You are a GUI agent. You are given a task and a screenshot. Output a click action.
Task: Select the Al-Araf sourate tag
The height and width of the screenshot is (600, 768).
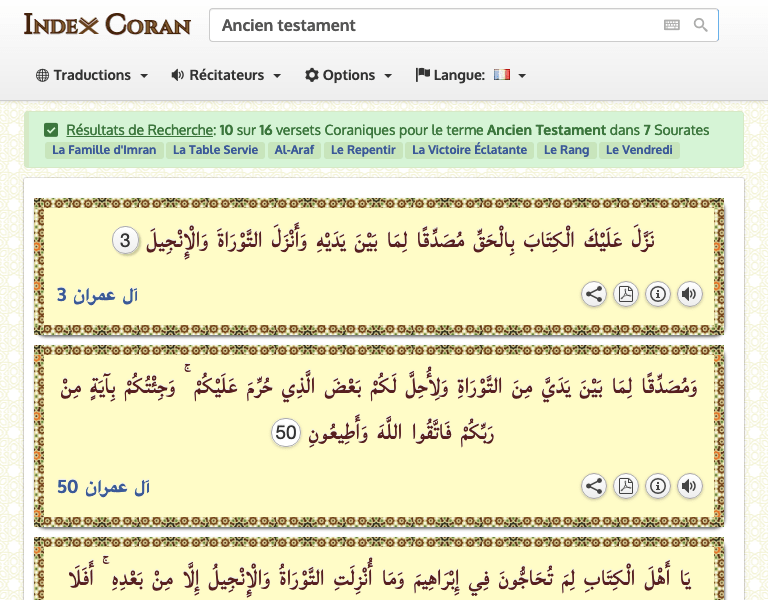pyautogui.click(x=294, y=151)
